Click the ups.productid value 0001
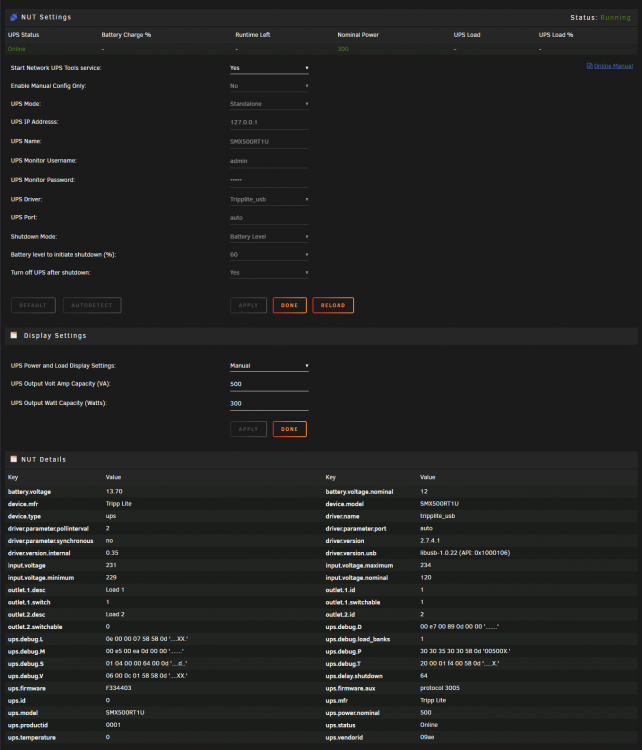642x750 pixels. click(113, 725)
